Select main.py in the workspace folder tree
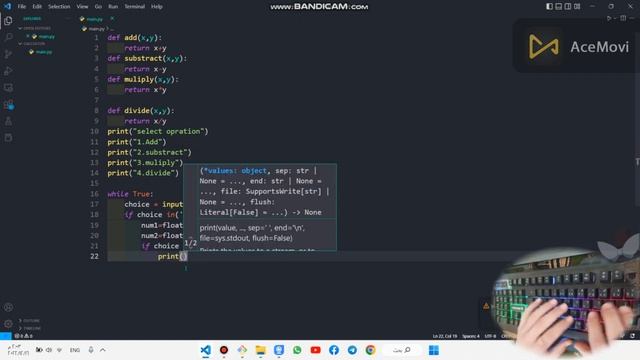The width and height of the screenshot is (640, 360). pos(44,52)
